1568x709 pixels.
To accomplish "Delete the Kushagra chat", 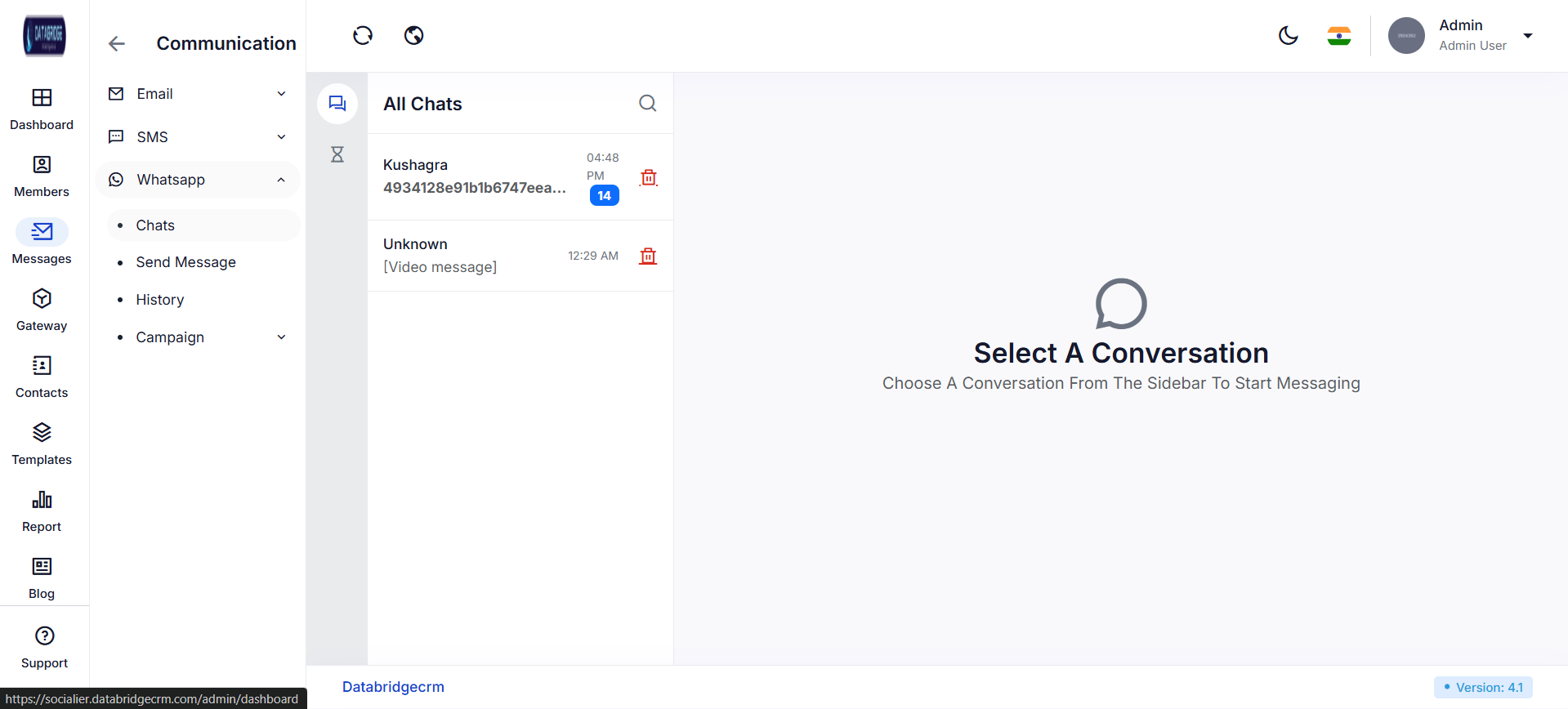I will 649,177.
